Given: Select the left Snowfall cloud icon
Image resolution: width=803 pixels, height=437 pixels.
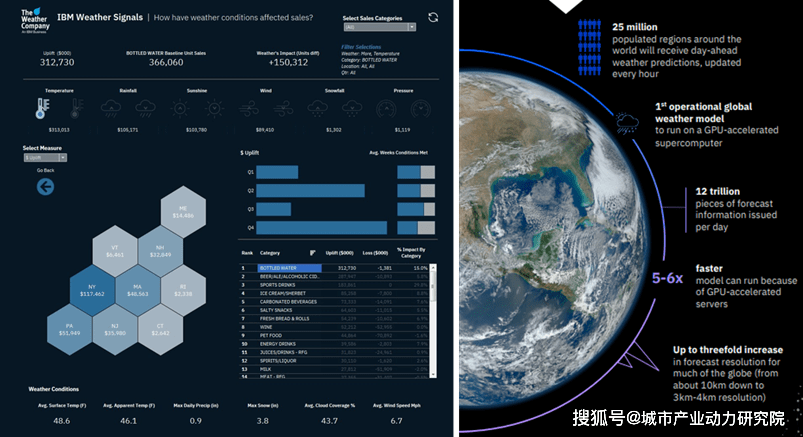Looking at the screenshot, I should 319,109.
